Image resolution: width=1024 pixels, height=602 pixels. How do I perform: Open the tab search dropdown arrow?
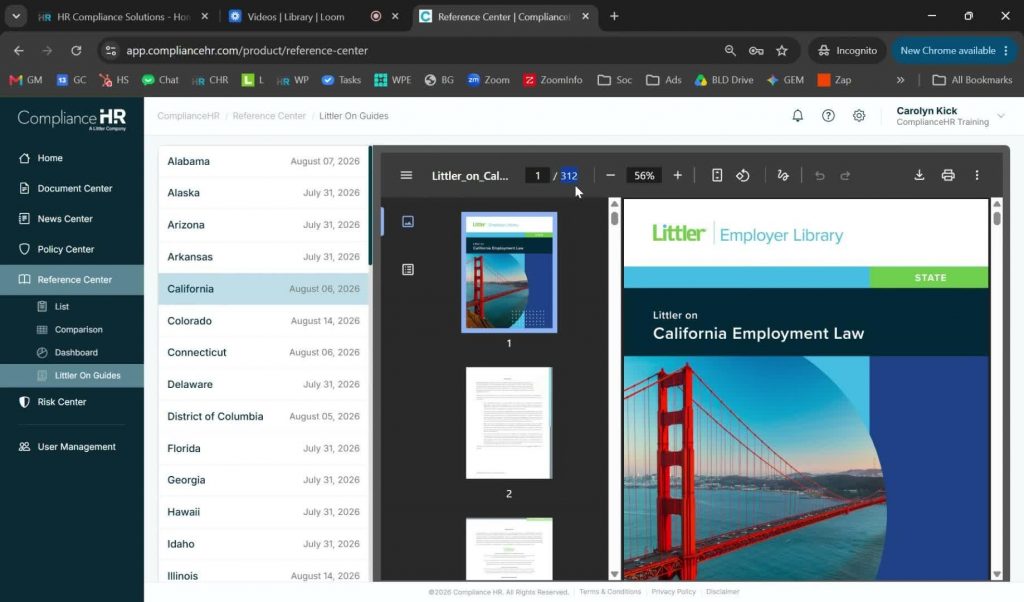16,16
